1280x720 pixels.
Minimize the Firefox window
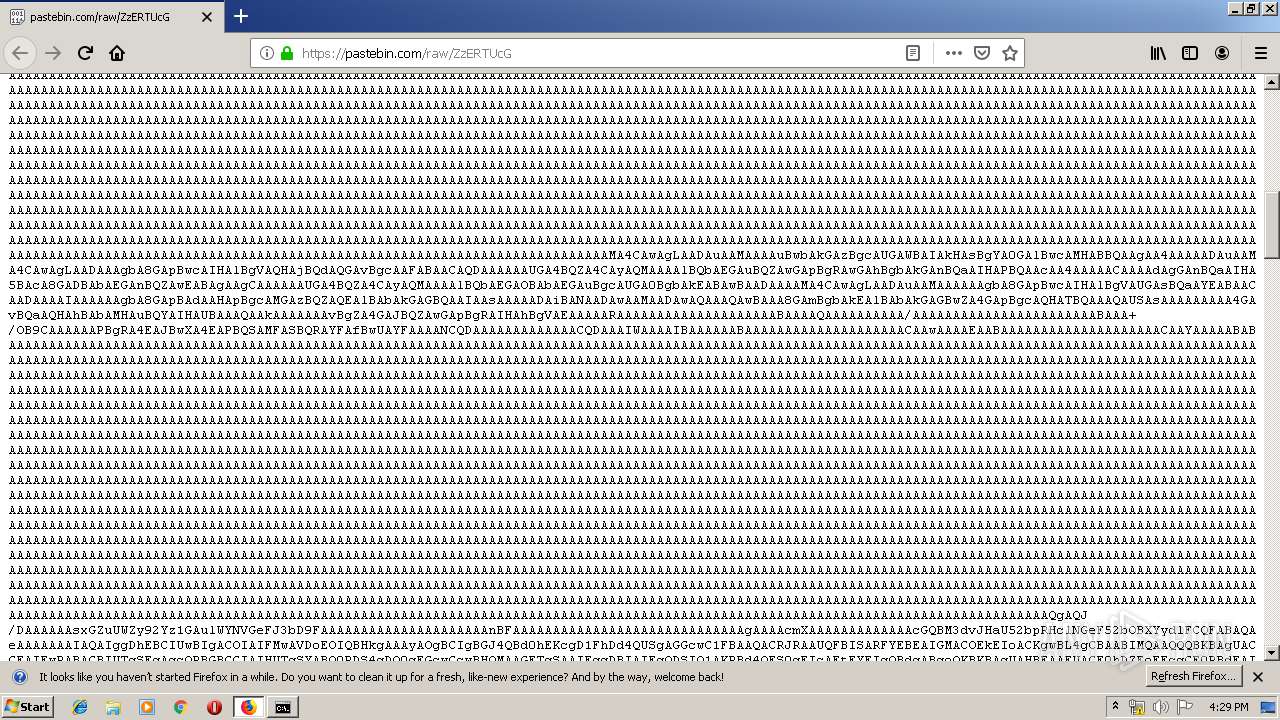click(1234, 8)
